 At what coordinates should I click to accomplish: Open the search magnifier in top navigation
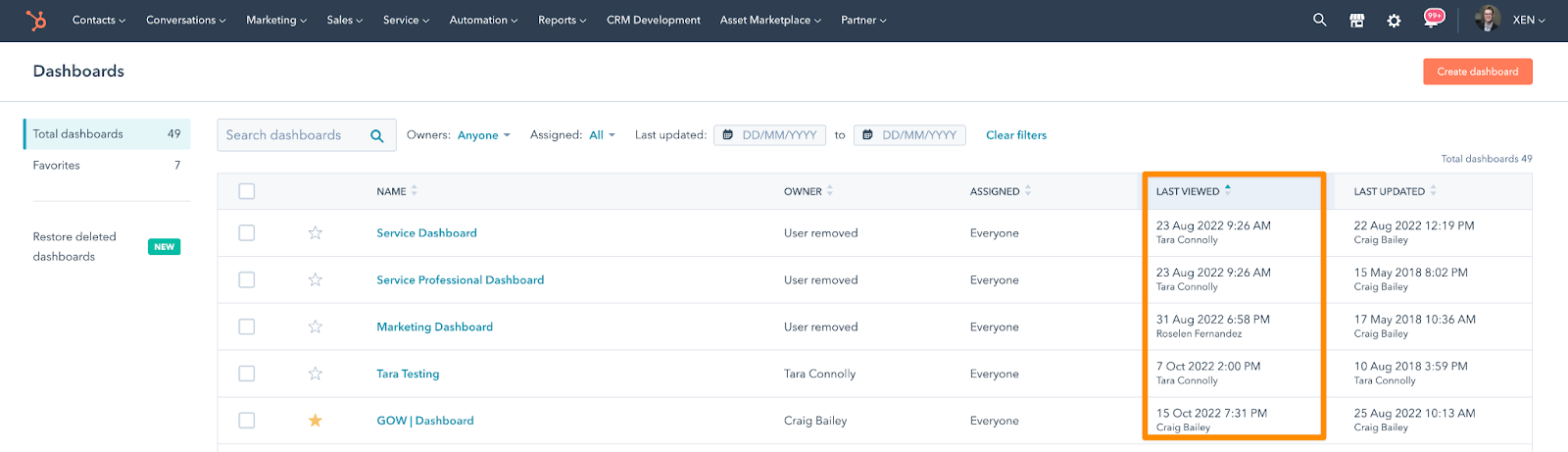point(1319,20)
